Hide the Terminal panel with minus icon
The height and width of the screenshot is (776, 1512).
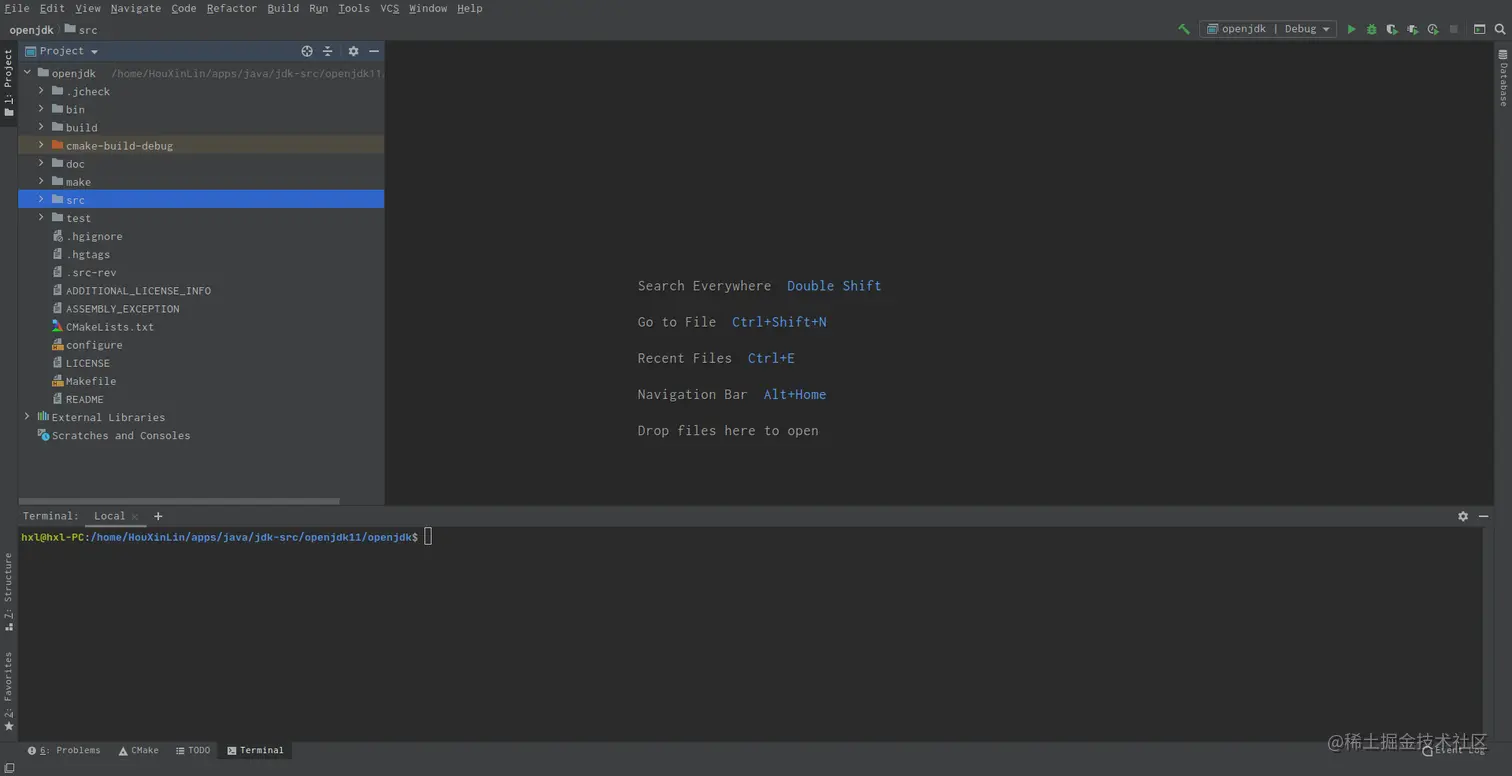(1484, 516)
